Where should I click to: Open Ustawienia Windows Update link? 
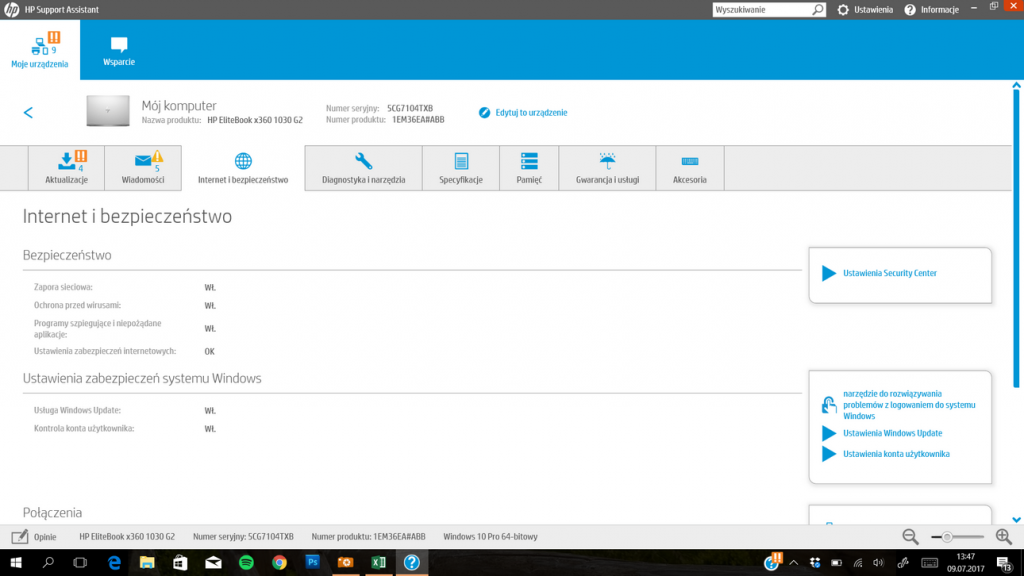[x=892, y=433]
